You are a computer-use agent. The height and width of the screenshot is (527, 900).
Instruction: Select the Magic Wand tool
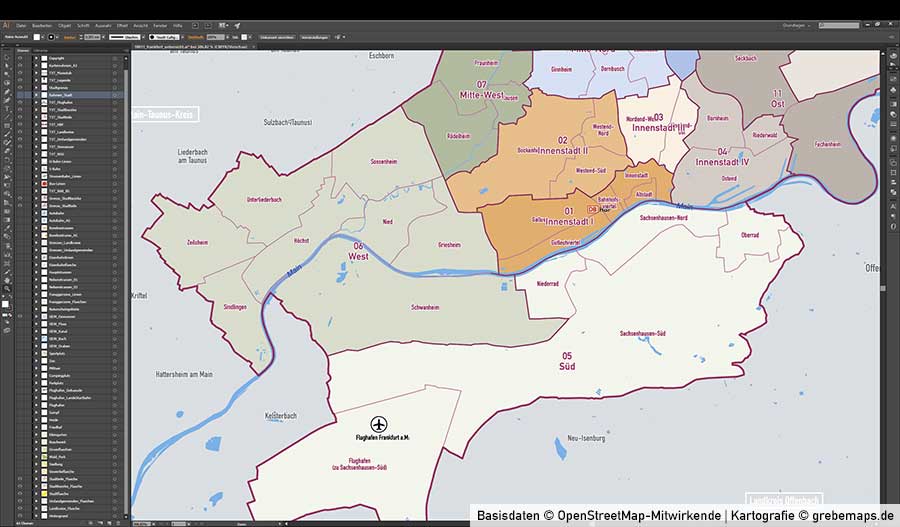[x=7, y=73]
